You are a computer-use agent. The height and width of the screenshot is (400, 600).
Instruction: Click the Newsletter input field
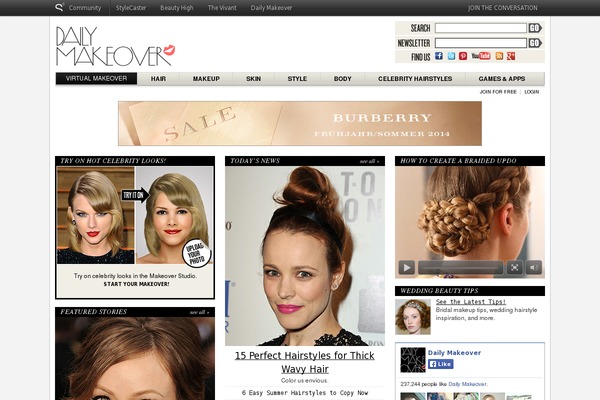[481, 43]
